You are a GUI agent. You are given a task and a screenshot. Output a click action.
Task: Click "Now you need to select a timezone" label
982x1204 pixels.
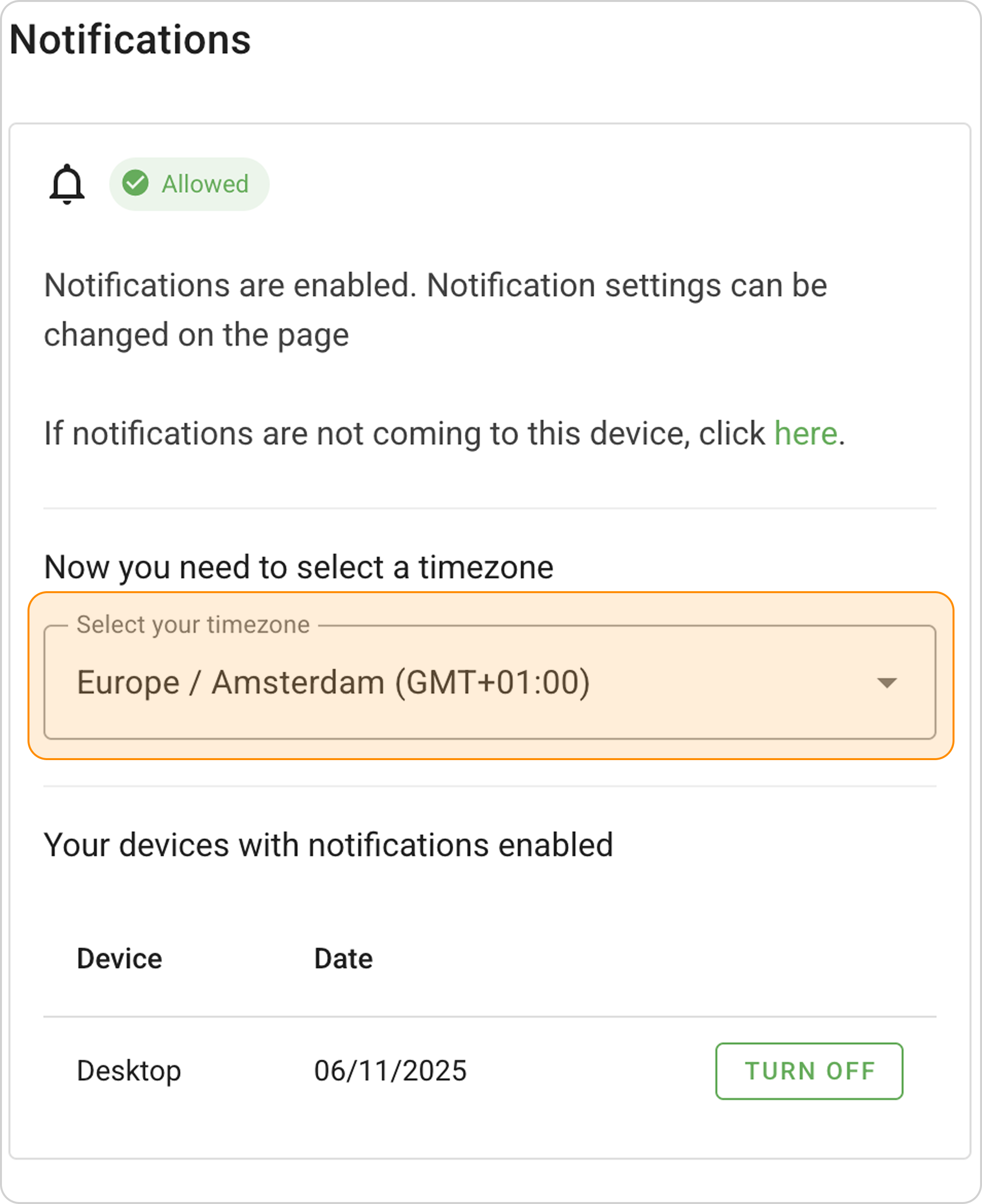coord(298,567)
